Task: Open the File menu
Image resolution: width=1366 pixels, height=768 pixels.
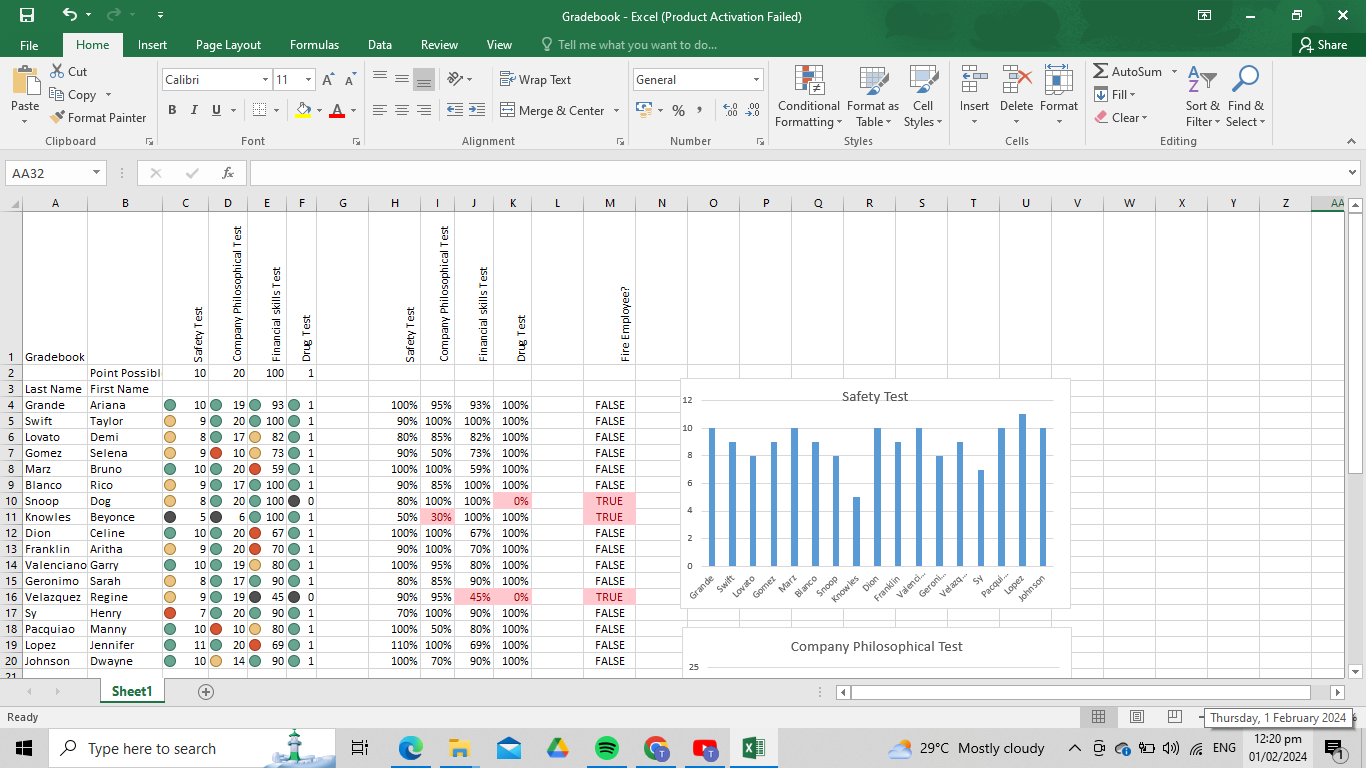Action: pos(29,45)
